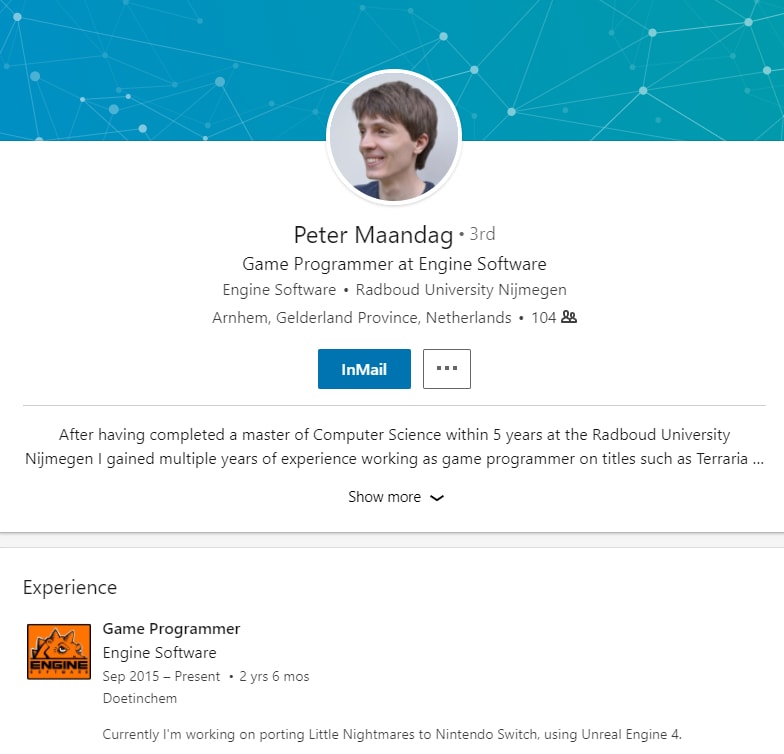The image size is (784, 754).
Task: Click the truncated profile summary text
Action: click(x=394, y=447)
